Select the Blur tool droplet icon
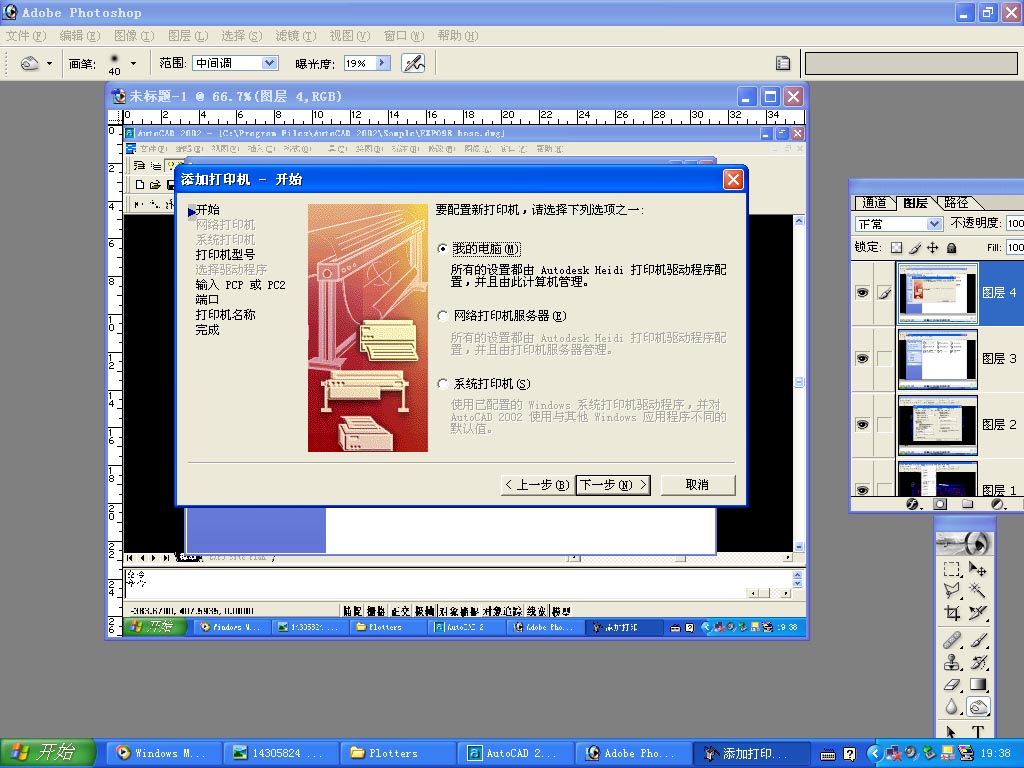This screenshot has width=1024, height=768. point(952,707)
